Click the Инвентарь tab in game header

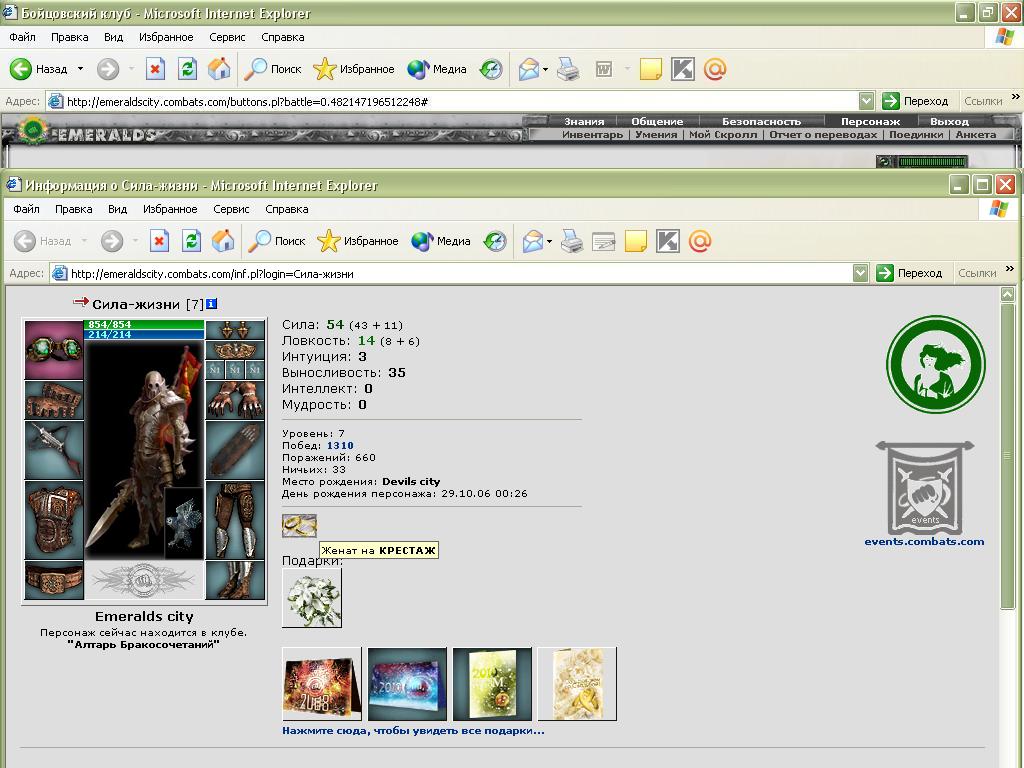(592, 135)
